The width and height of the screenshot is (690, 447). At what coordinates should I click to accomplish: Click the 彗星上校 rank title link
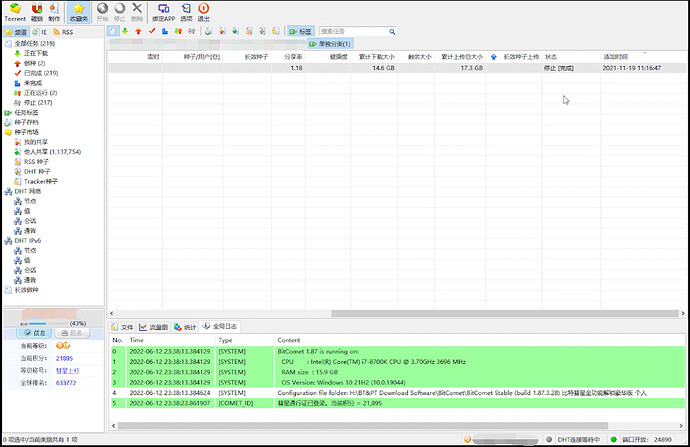coord(68,370)
